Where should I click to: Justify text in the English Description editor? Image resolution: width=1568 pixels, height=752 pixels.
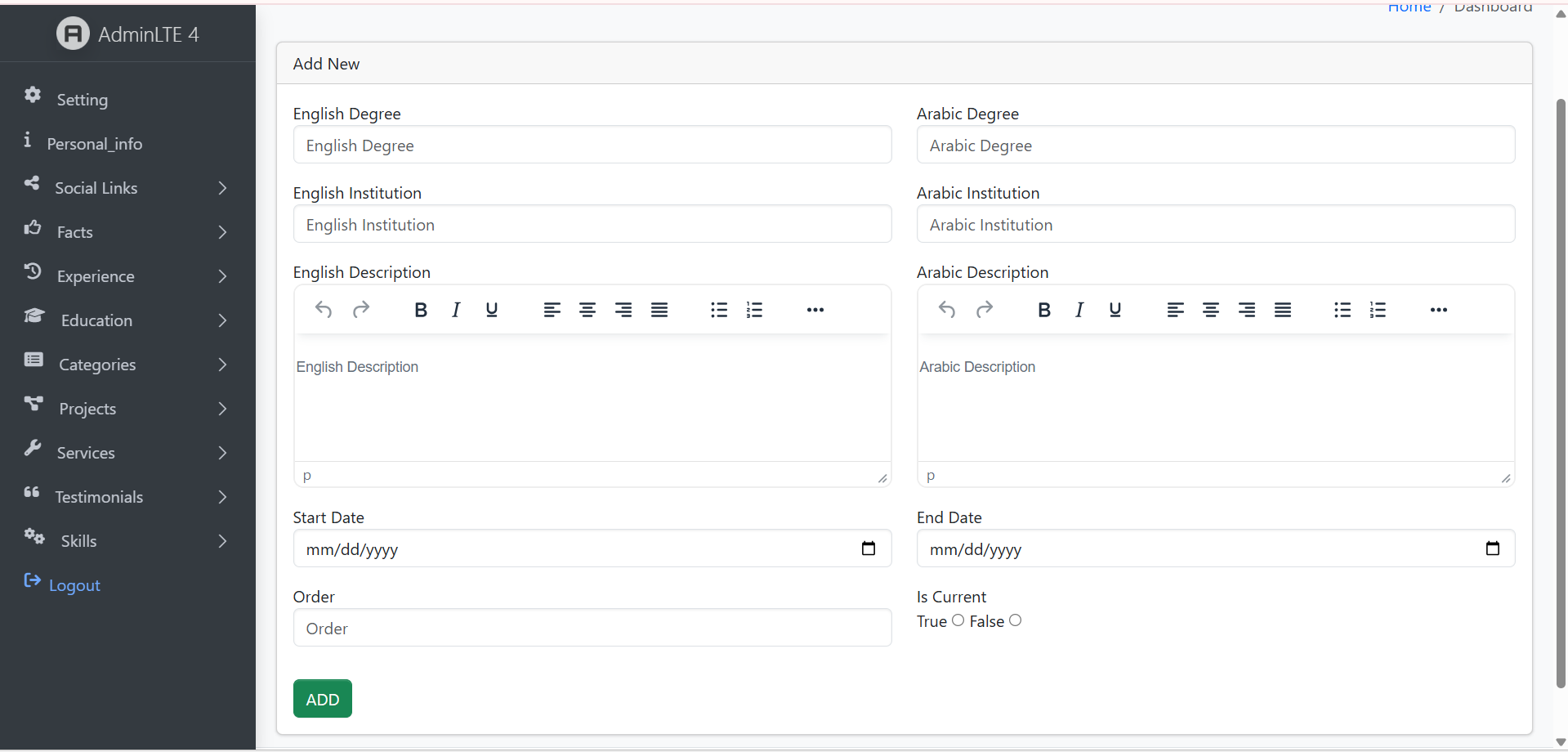coord(659,310)
